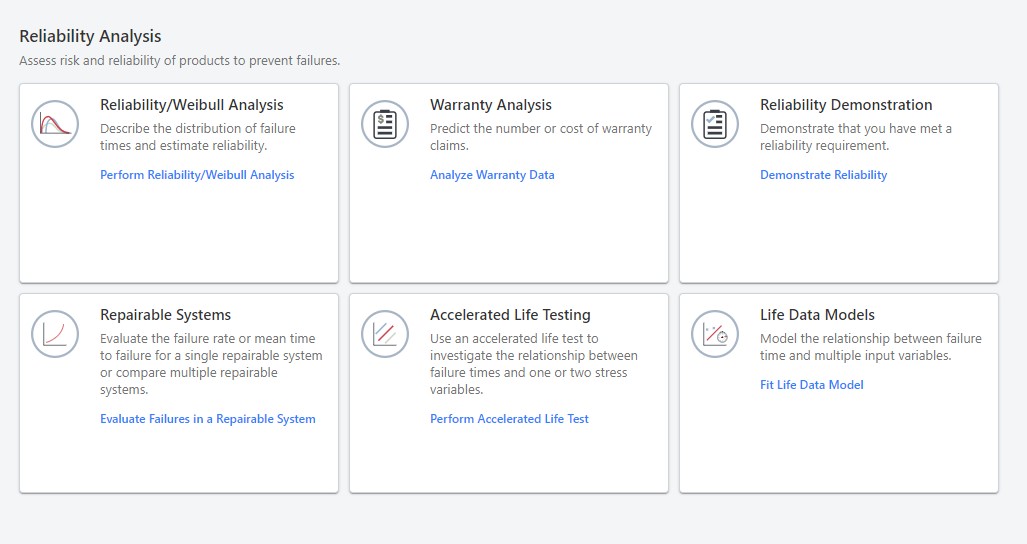Open the Fit Life Data Model link
Screen dimensions: 1027x544
[811, 385]
